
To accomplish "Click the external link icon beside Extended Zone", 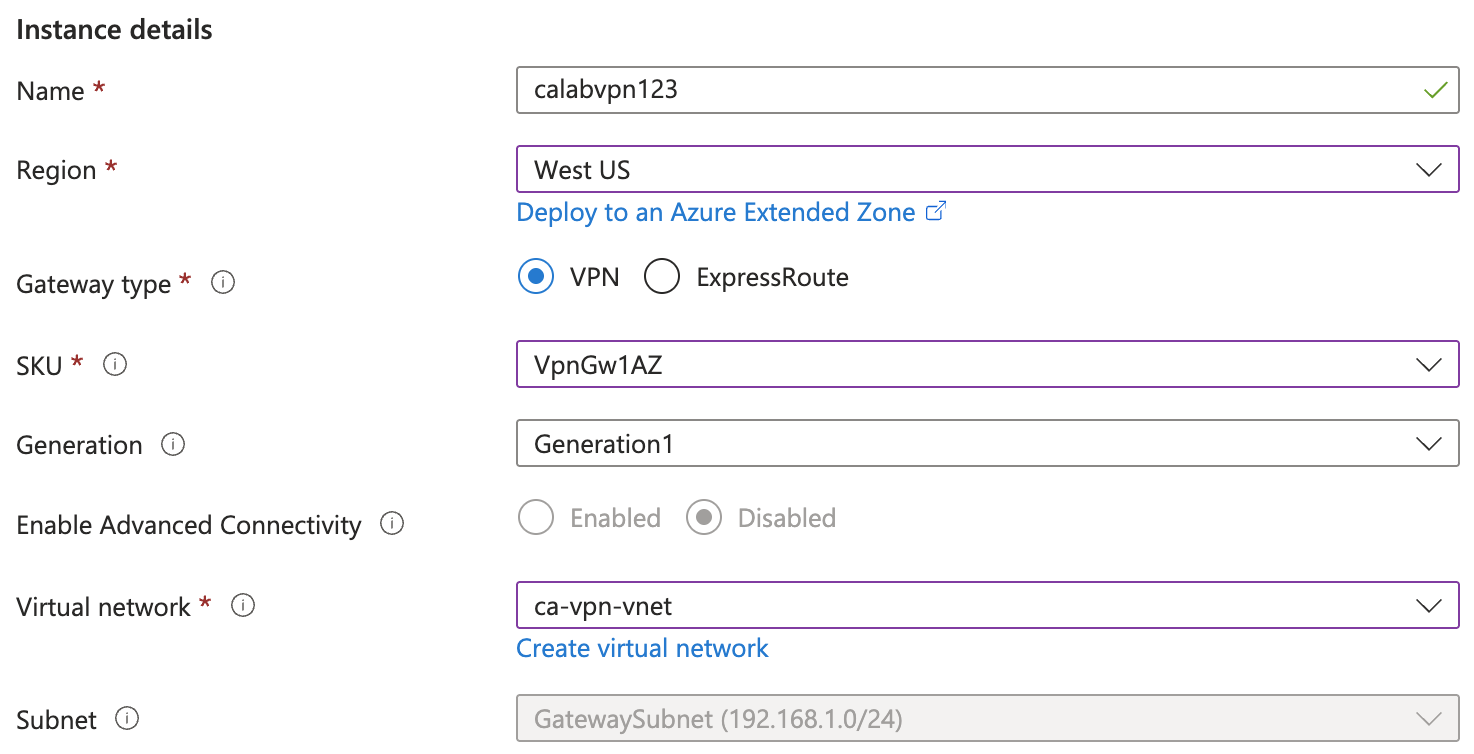I will [936, 212].
